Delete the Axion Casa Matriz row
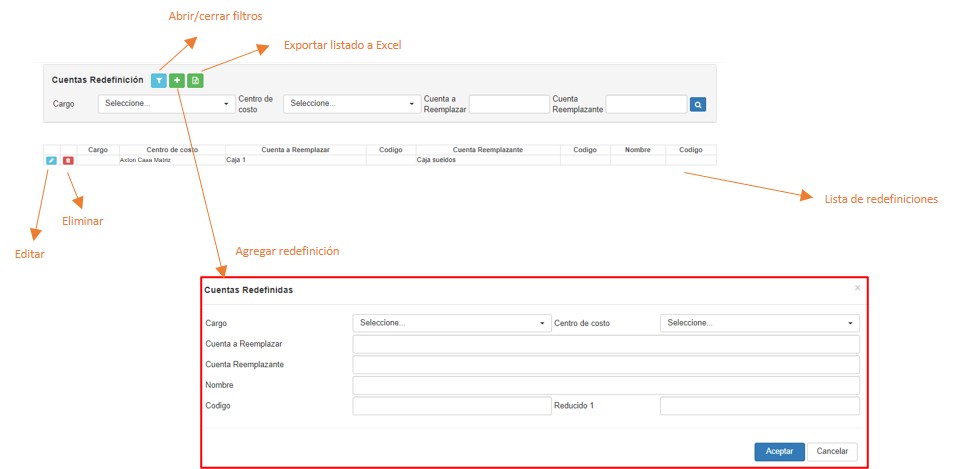This screenshot has width=980, height=469. coord(68,160)
